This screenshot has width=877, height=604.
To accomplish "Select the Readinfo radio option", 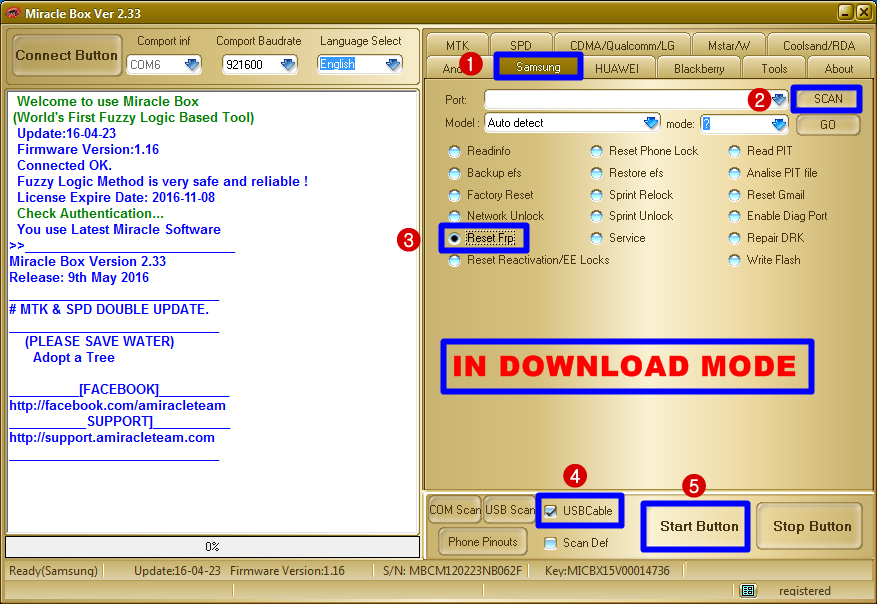I will (455, 152).
